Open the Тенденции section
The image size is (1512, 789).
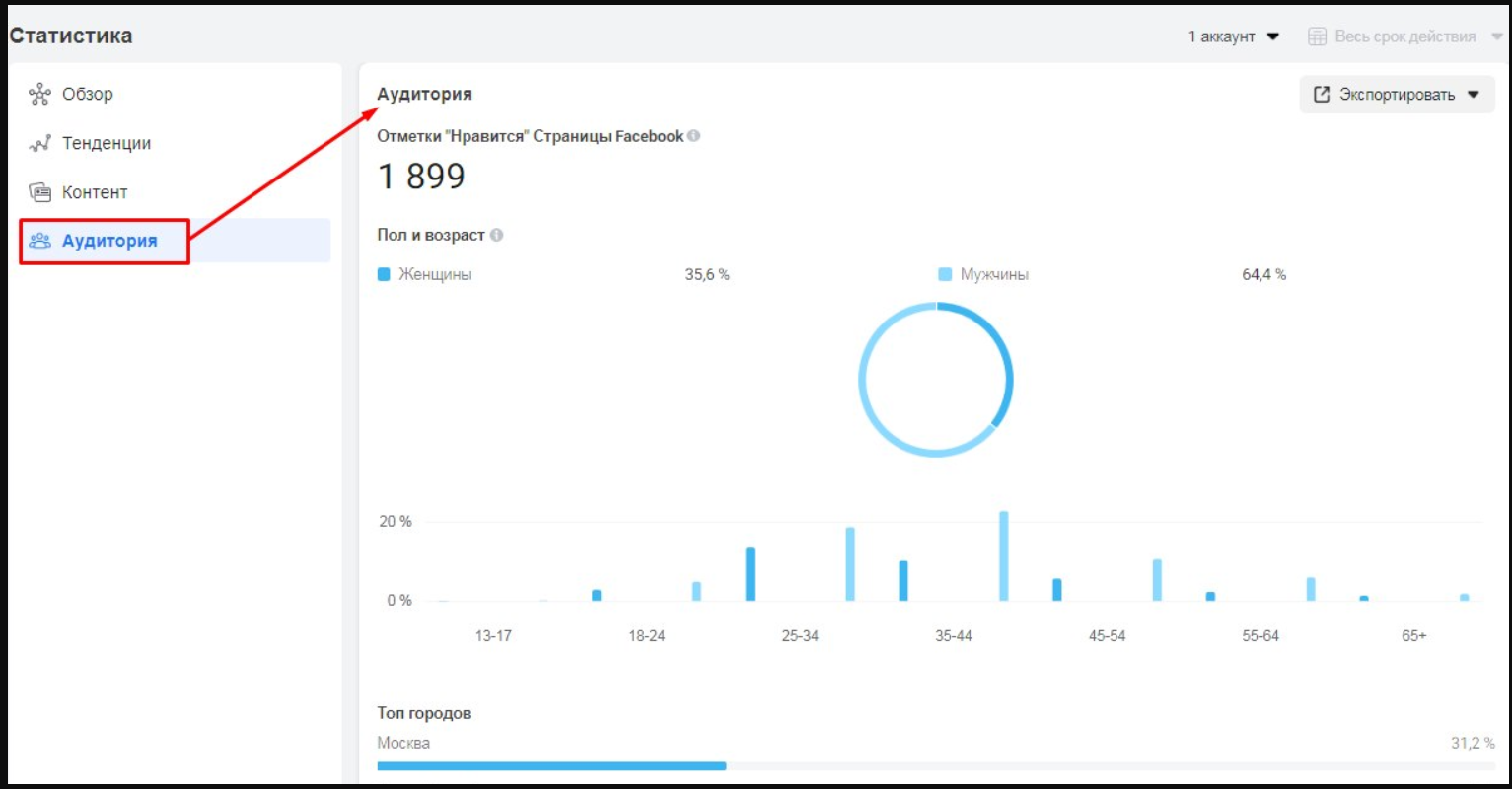click(107, 144)
